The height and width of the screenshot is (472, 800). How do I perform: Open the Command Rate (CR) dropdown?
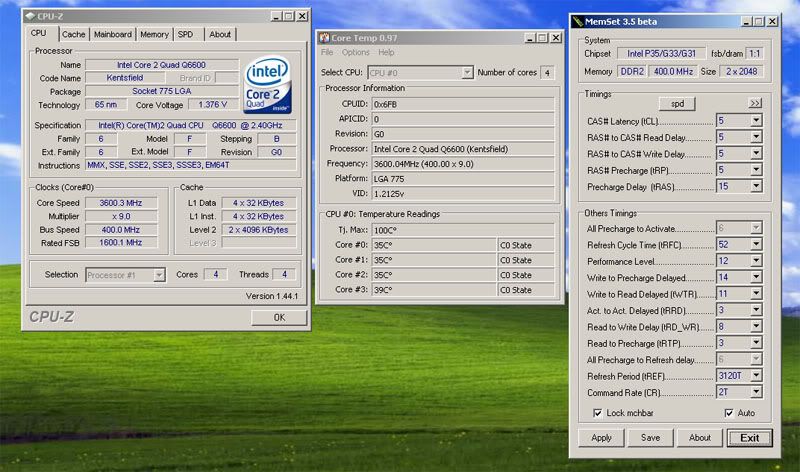click(x=756, y=392)
